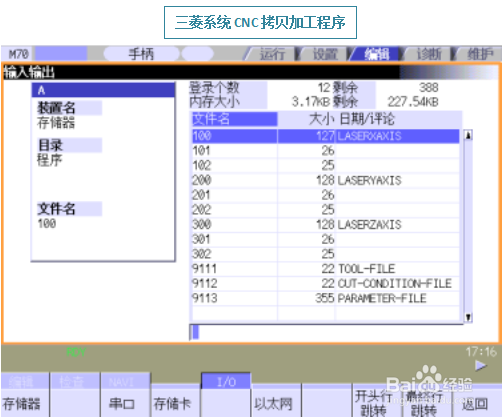This screenshot has height=419, width=504.
Task: Click the 手柄 mode indicator
Action: pyautogui.click(x=141, y=54)
